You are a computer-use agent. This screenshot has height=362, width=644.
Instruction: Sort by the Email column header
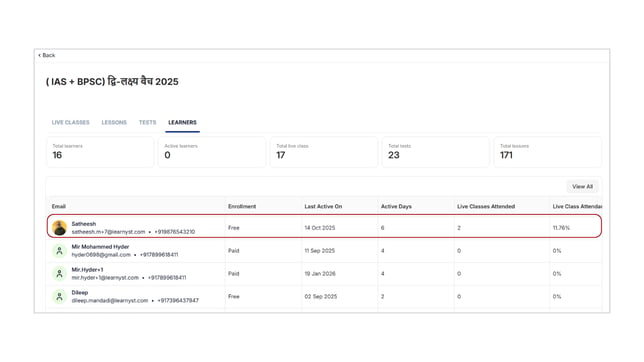(59, 206)
